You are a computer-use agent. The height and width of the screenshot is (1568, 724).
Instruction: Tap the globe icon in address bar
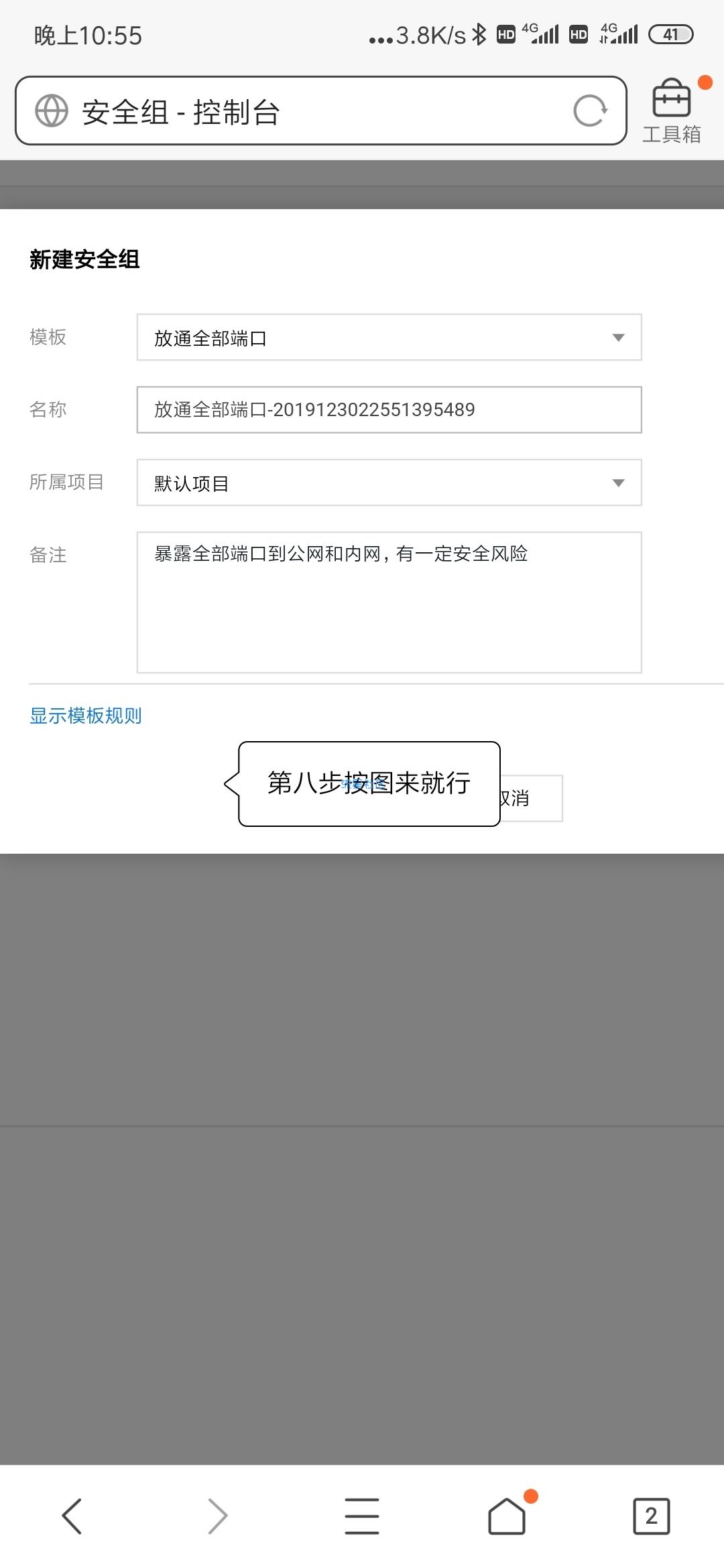pyautogui.click(x=52, y=111)
